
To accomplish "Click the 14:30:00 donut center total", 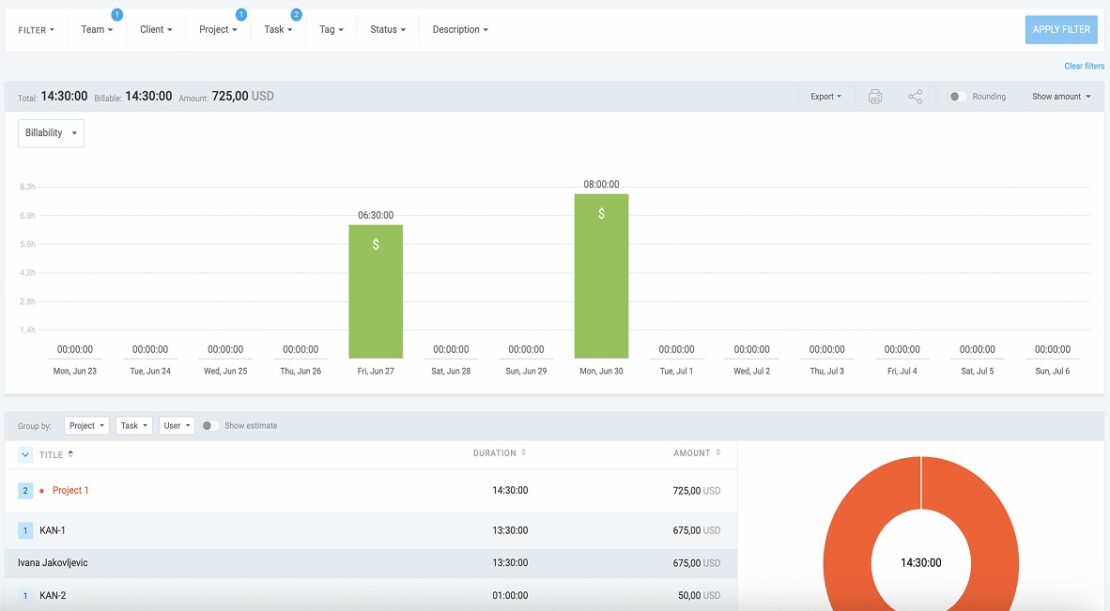I will coord(921,563).
